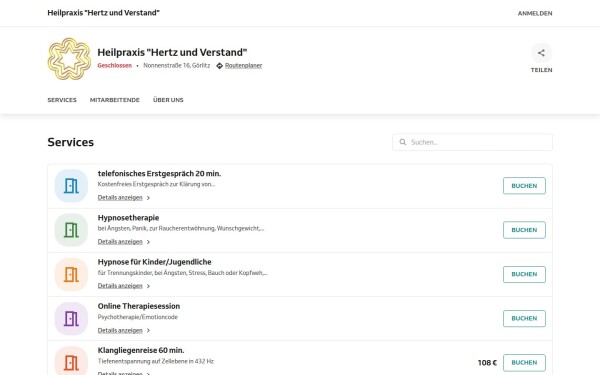Viewport: 600px width, 375px height.
Task: Click the TEILEN label
Action: (x=541, y=70)
